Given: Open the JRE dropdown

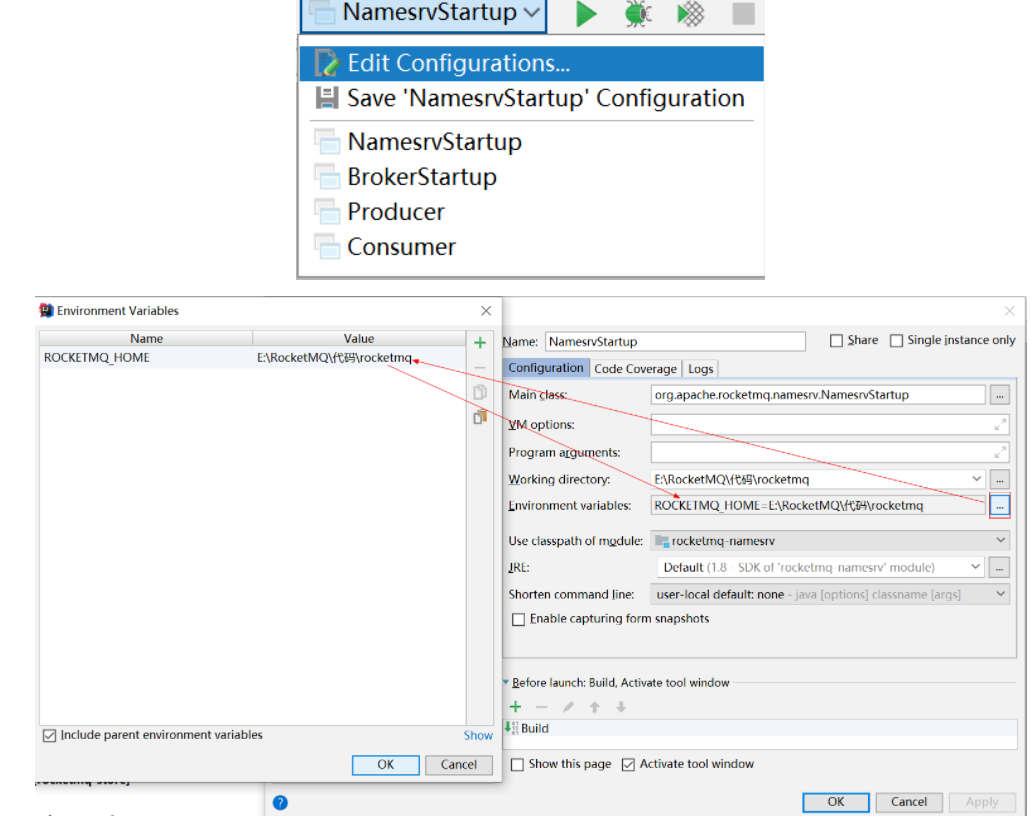Looking at the screenshot, I should pos(820,567).
